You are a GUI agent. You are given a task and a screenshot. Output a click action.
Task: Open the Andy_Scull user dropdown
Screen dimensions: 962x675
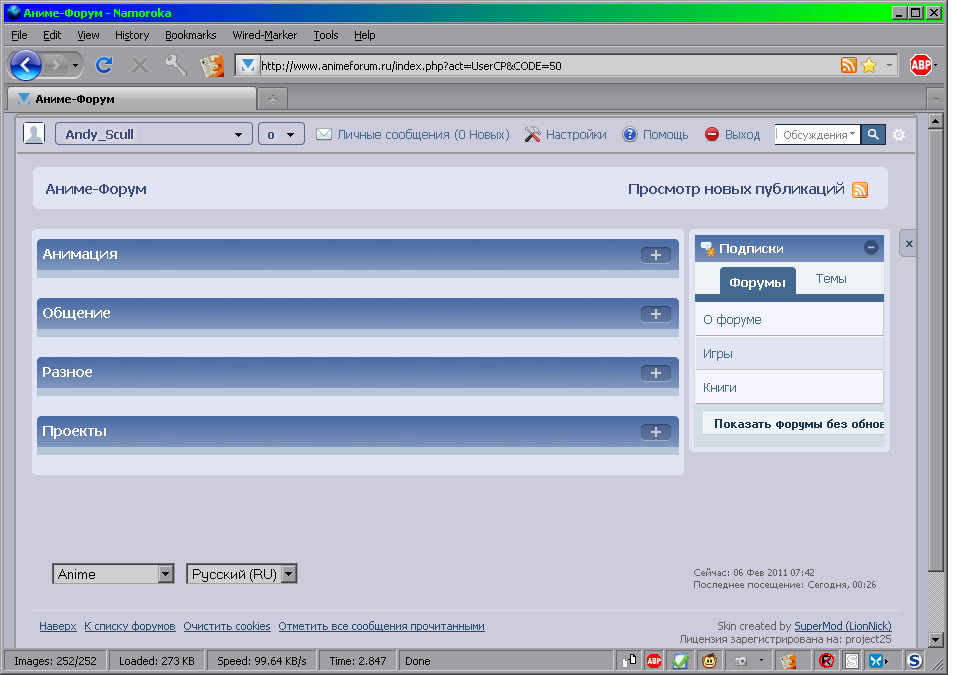(x=153, y=135)
